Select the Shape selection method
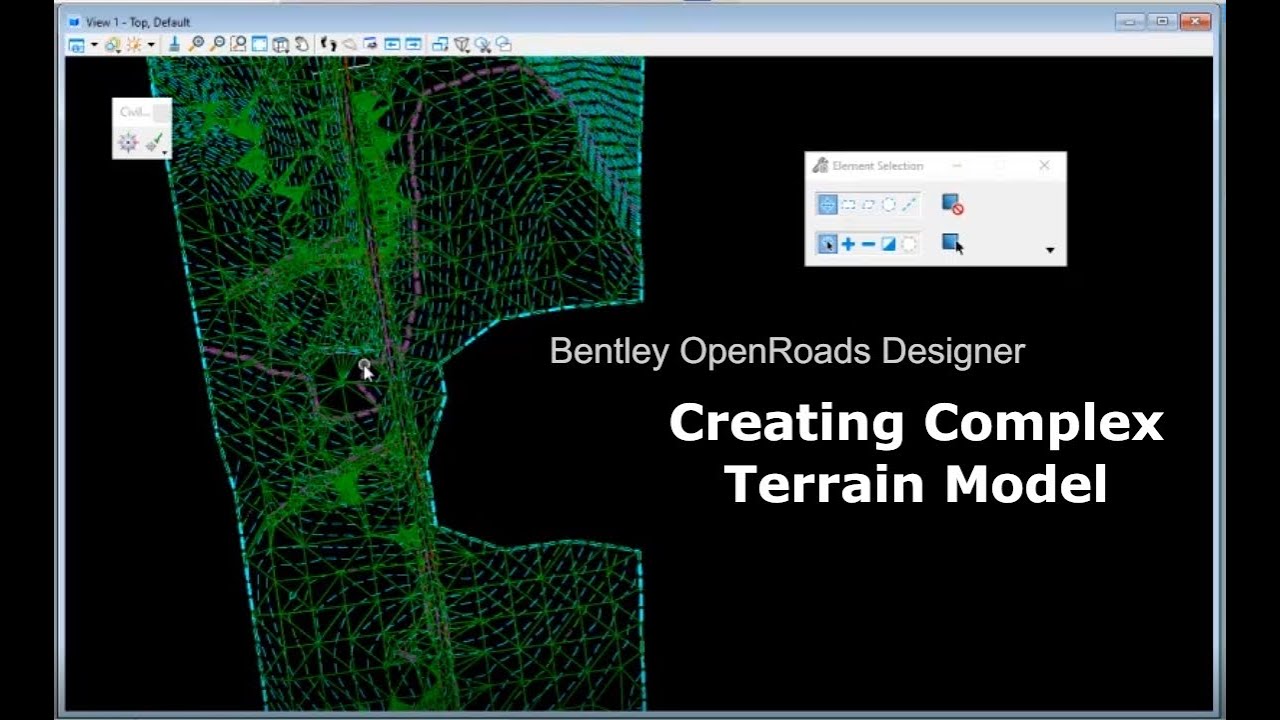This screenshot has width=1280, height=720. (x=868, y=205)
